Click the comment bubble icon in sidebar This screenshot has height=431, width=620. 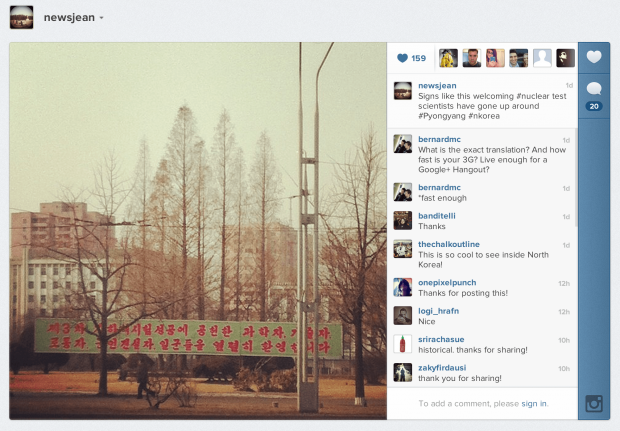594,89
